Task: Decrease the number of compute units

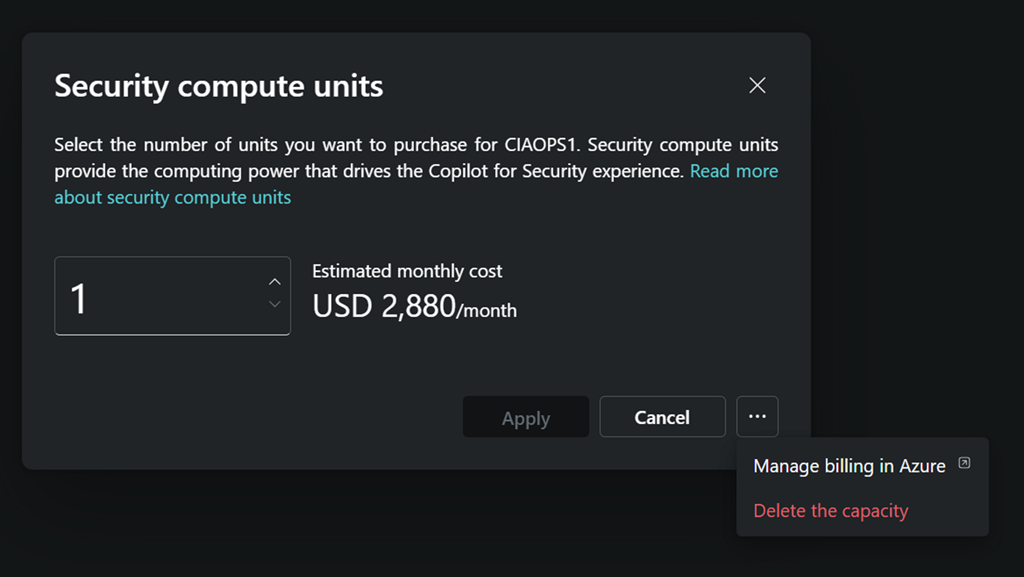Action: [275, 304]
